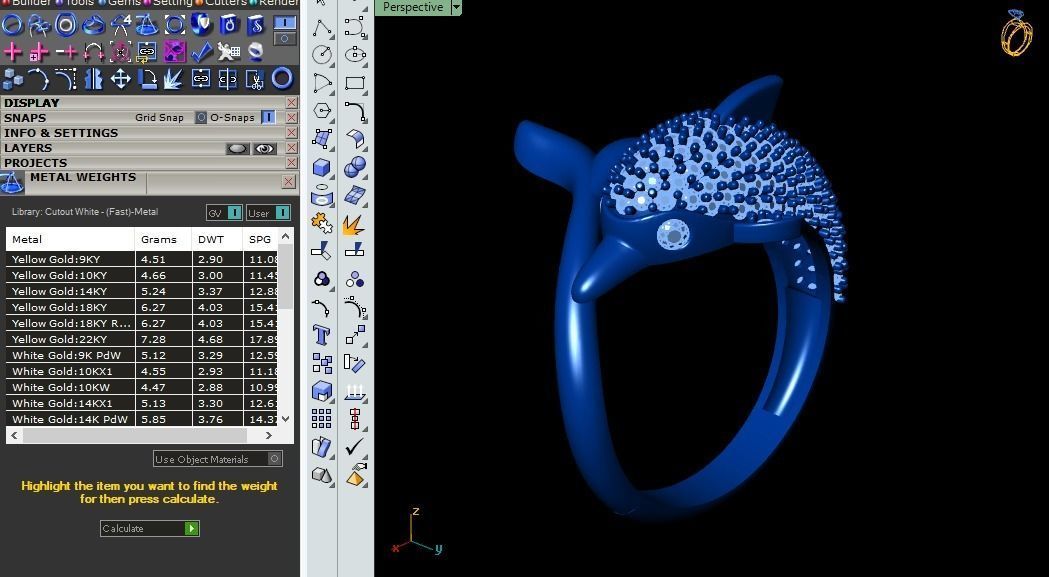The width and height of the screenshot is (1049, 577).
Task: Expand the DISPLAY panel
Action: (x=31, y=103)
